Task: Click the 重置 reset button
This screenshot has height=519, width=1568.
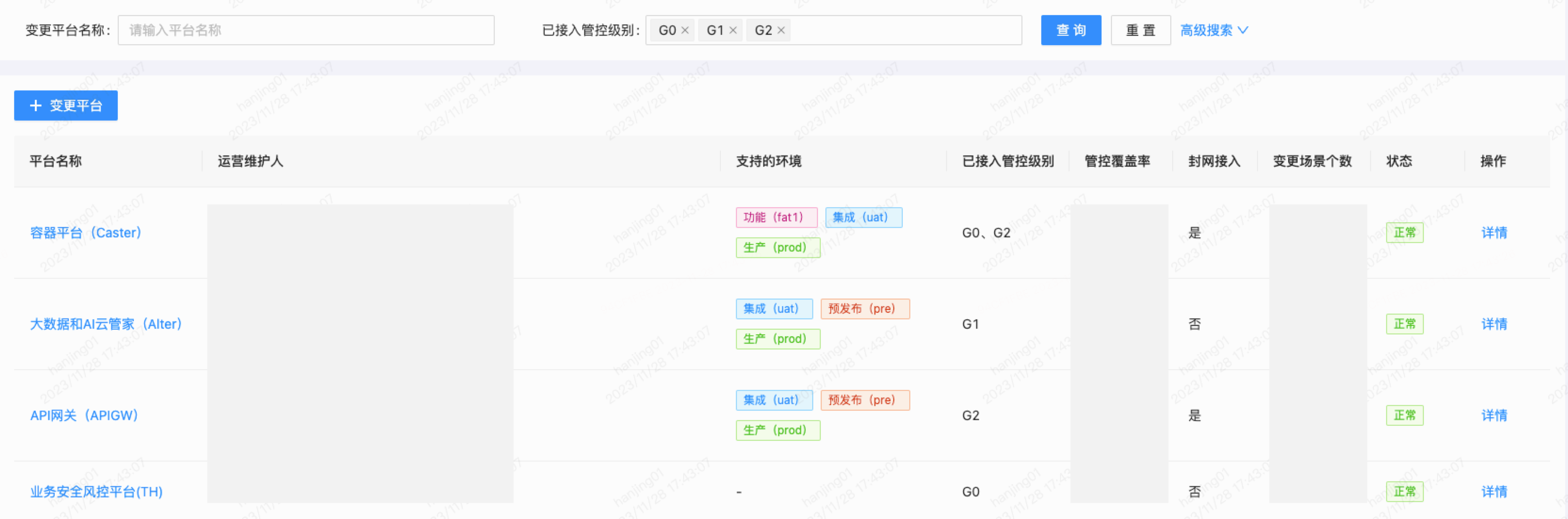Action: tap(1141, 31)
